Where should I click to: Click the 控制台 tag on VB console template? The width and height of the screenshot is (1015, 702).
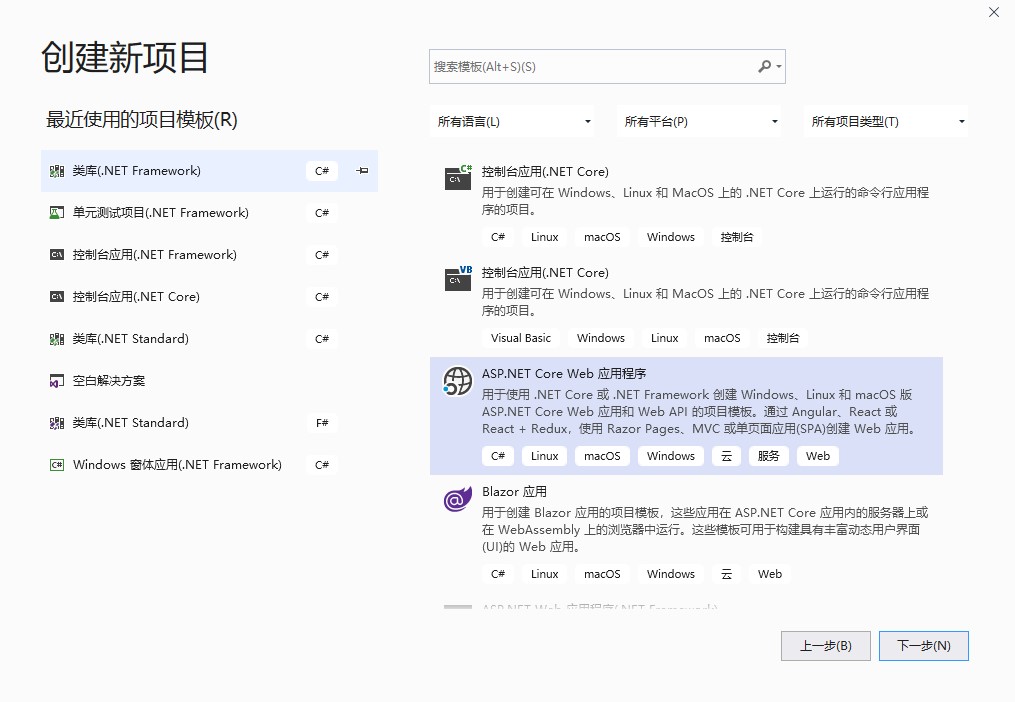(783, 338)
